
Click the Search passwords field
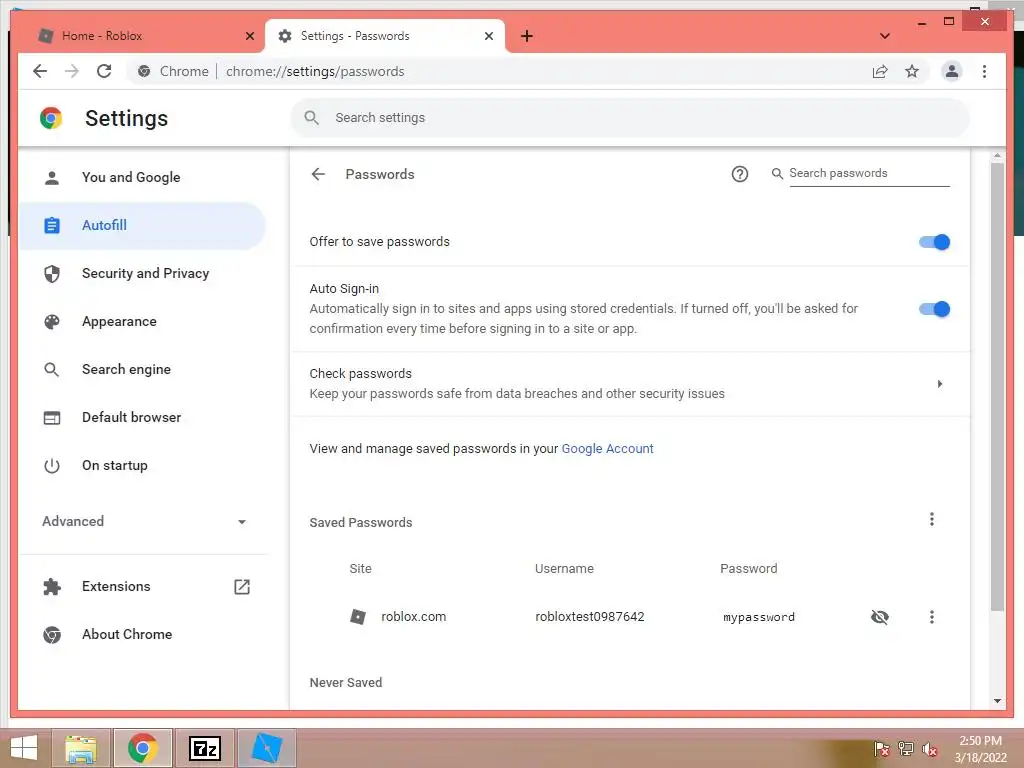pyautogui.click(x=869, y=173)
